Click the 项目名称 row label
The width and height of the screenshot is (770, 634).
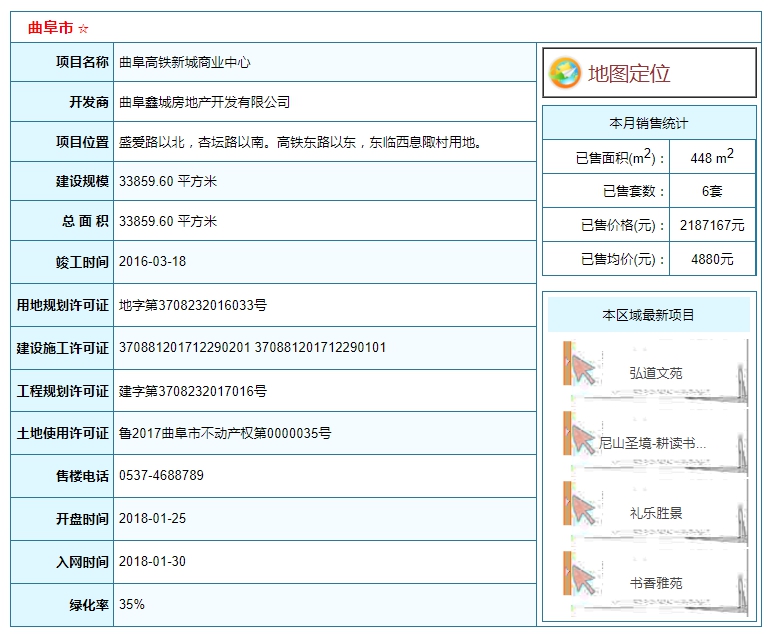(x=82, y=62)
